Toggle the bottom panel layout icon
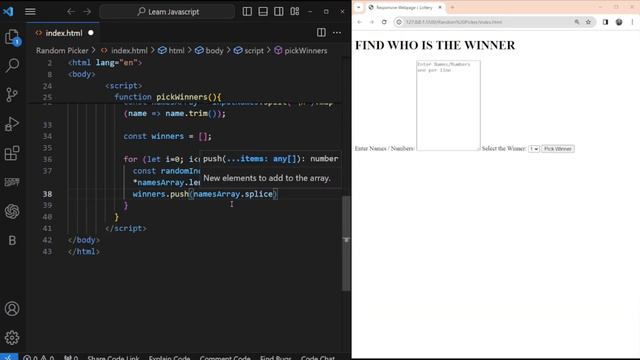This screenshot has height=360, width=640. point(263,11)
